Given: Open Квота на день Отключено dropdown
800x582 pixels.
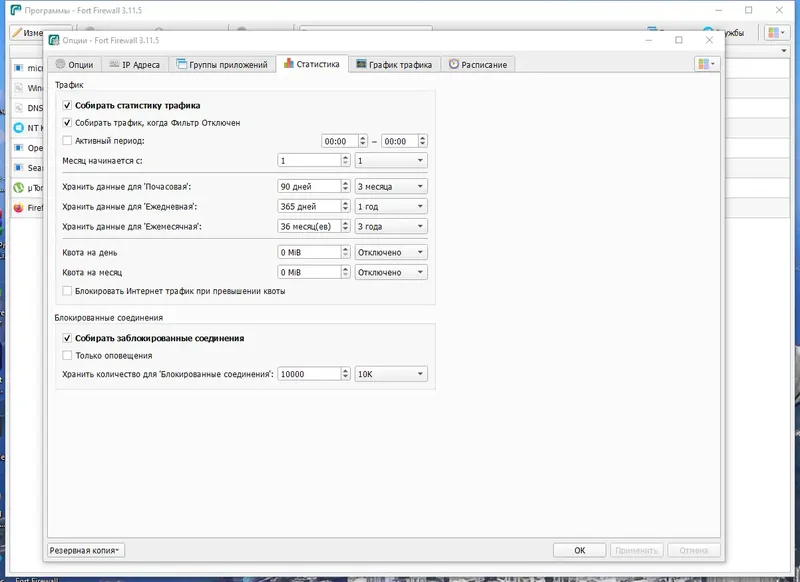Looking at the screenshot, I should (391, 252).
